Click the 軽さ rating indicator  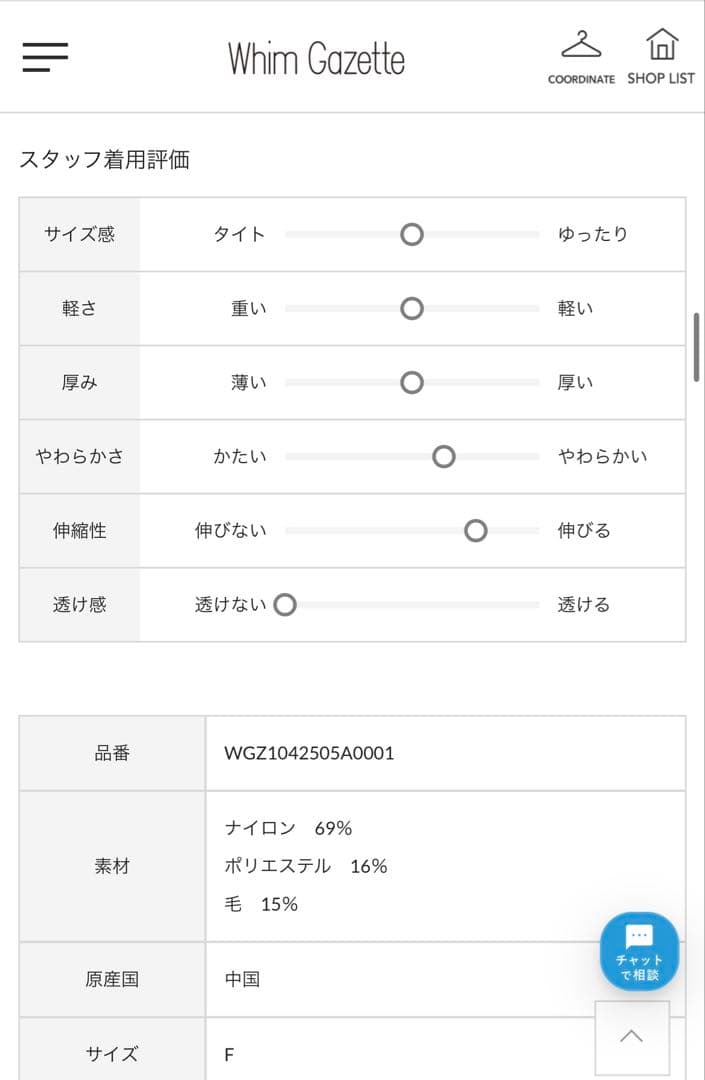coord(411,308)
